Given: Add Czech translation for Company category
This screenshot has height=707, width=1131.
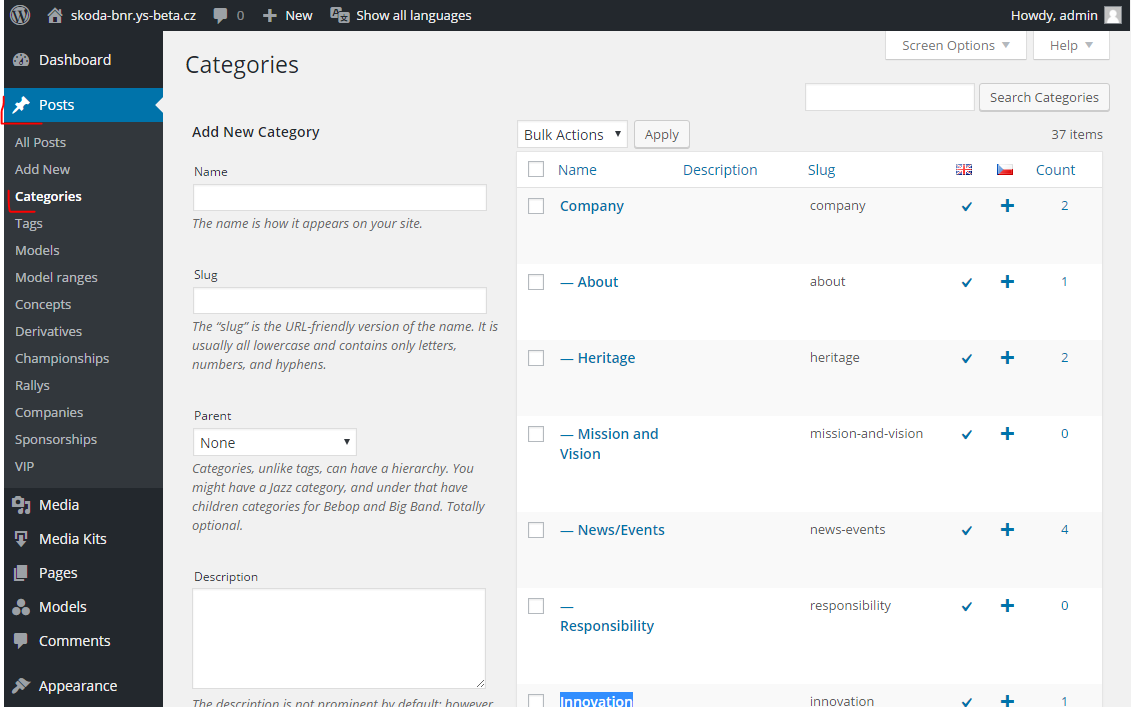Looking at the screenshot, I should [x=1008, y=206].
